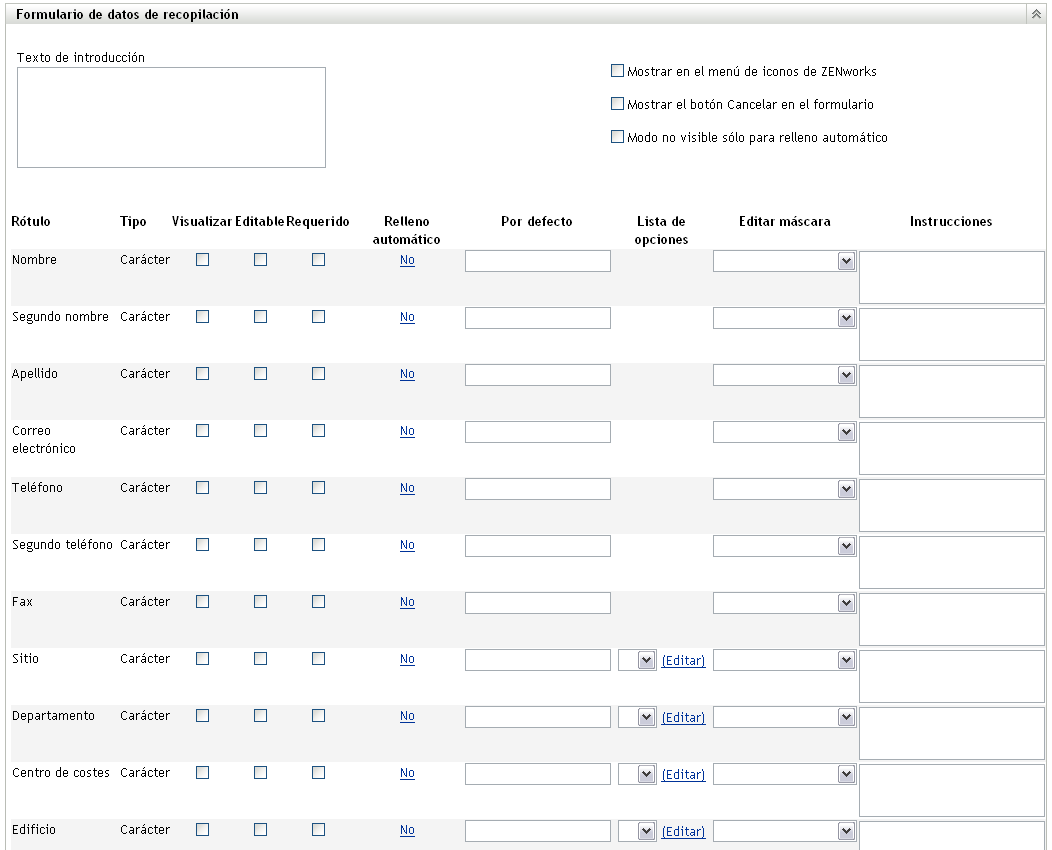
Task: Check Mostrar el botón Cancelar en formulario
Action: click(617, 104)
